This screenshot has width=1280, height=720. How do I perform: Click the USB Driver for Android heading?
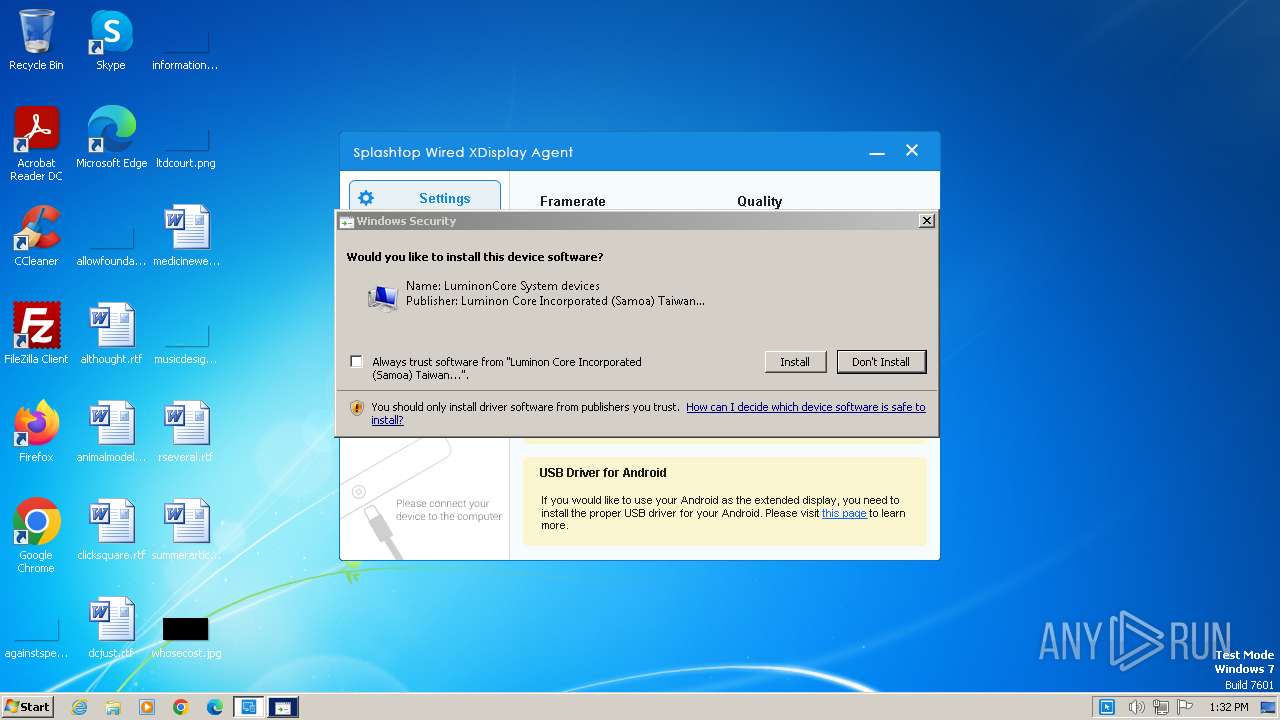coord(603,473)
